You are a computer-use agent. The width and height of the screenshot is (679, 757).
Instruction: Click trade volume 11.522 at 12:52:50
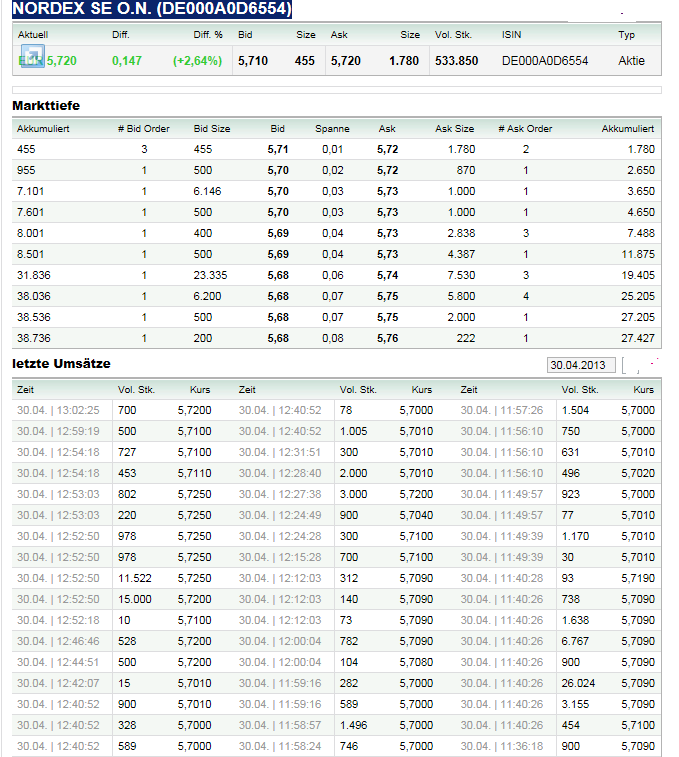click(x=135, y=578)
